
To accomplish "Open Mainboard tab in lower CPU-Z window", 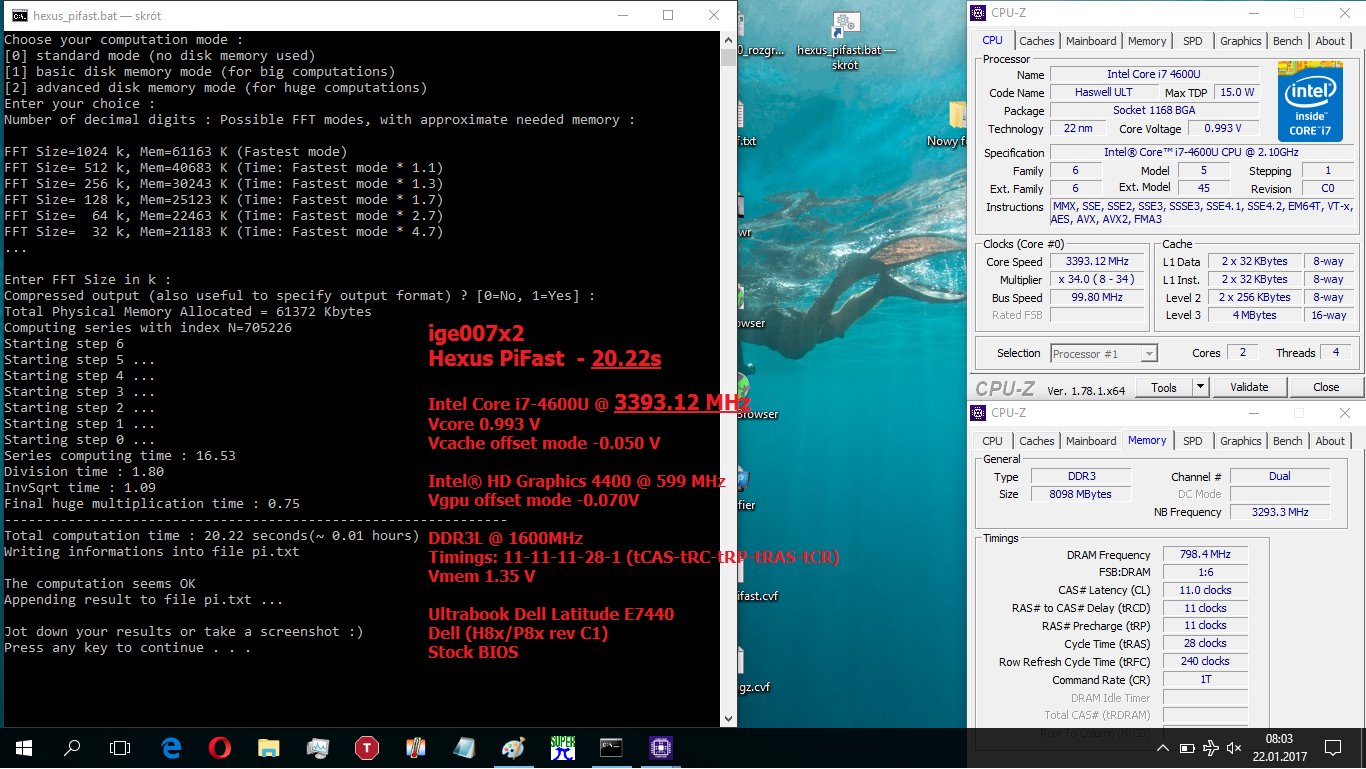I will (x=1091, y=441).
